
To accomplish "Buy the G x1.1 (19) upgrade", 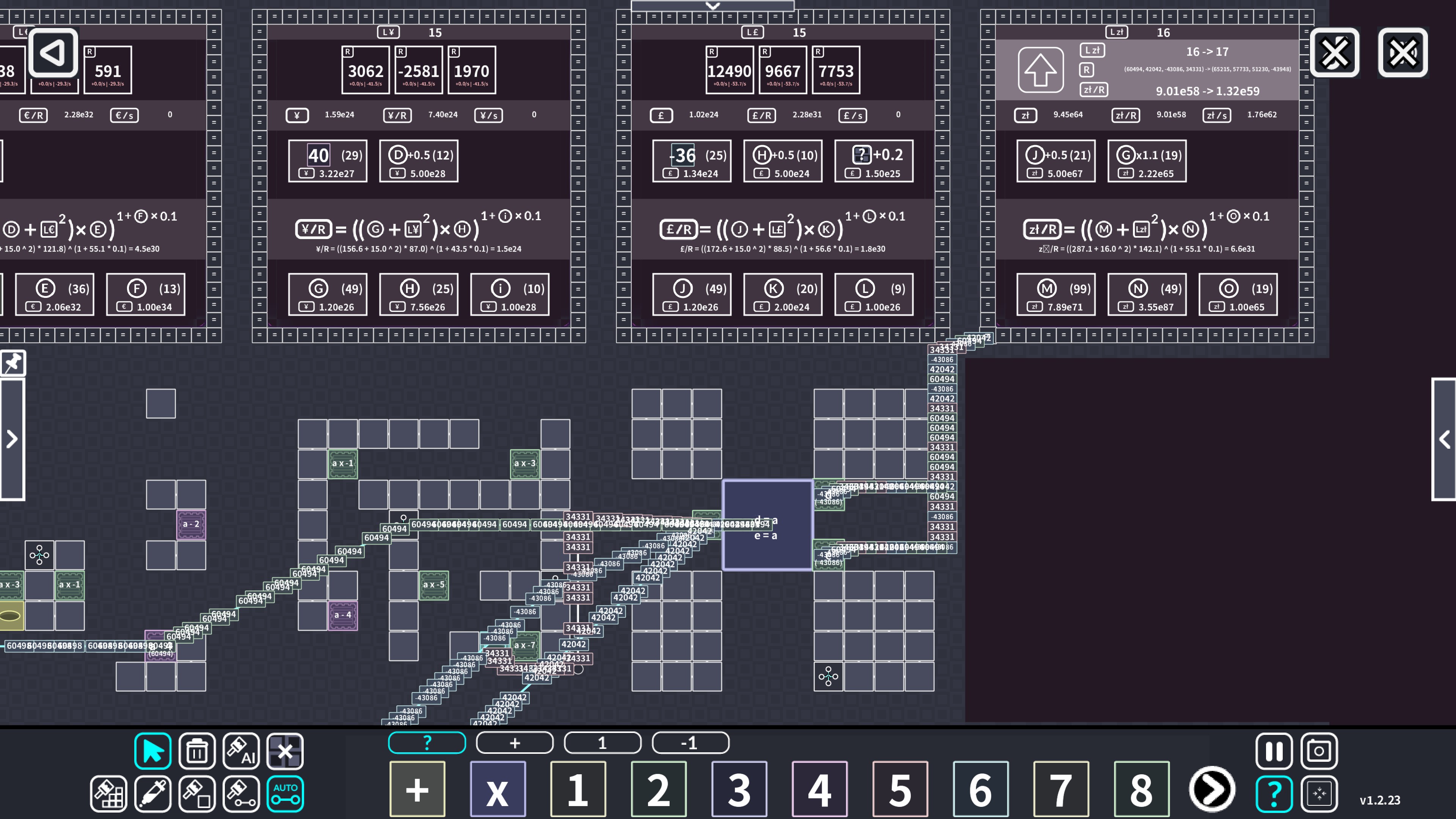I will [1147, 161].
